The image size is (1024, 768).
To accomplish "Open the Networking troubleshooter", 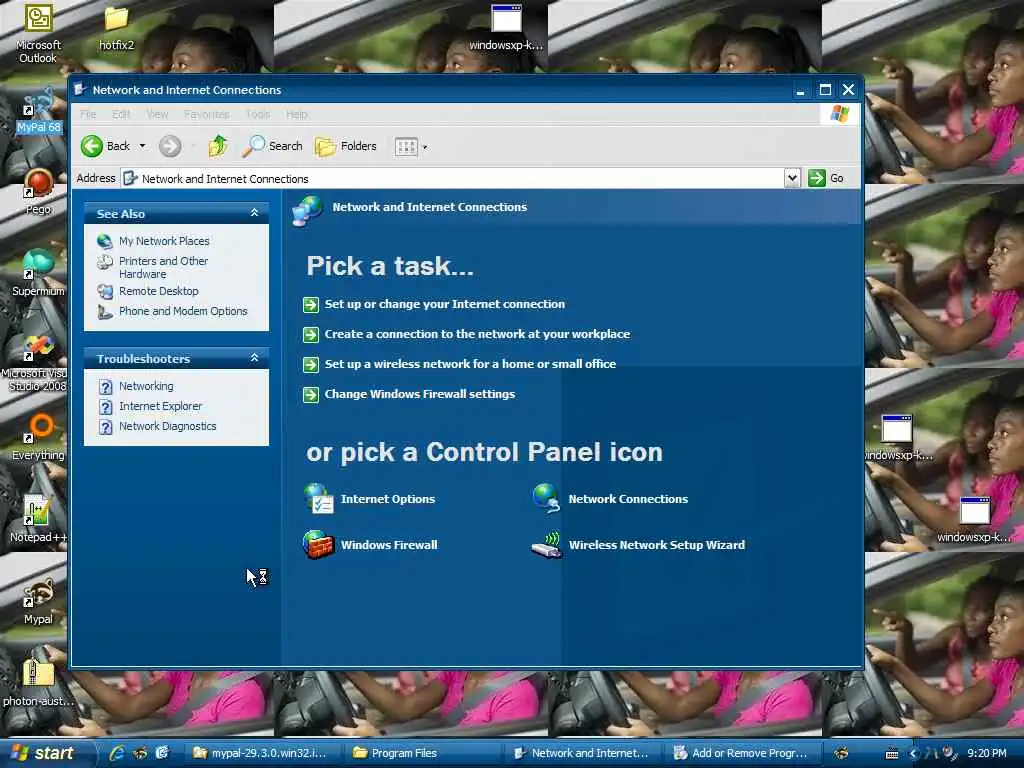I will tap(146, 386).
